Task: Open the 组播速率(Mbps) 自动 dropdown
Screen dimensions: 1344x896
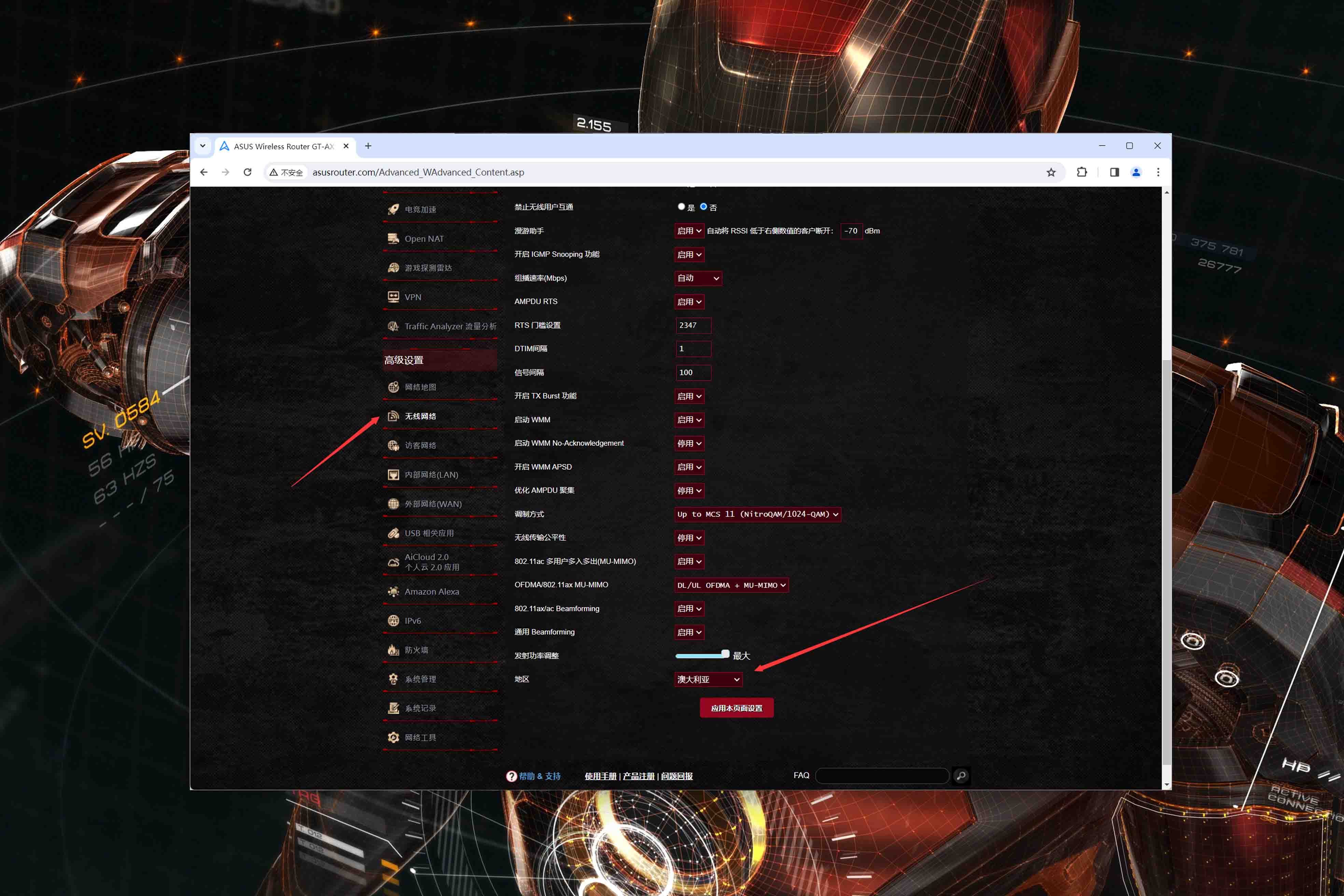Action: coord(698,278)
